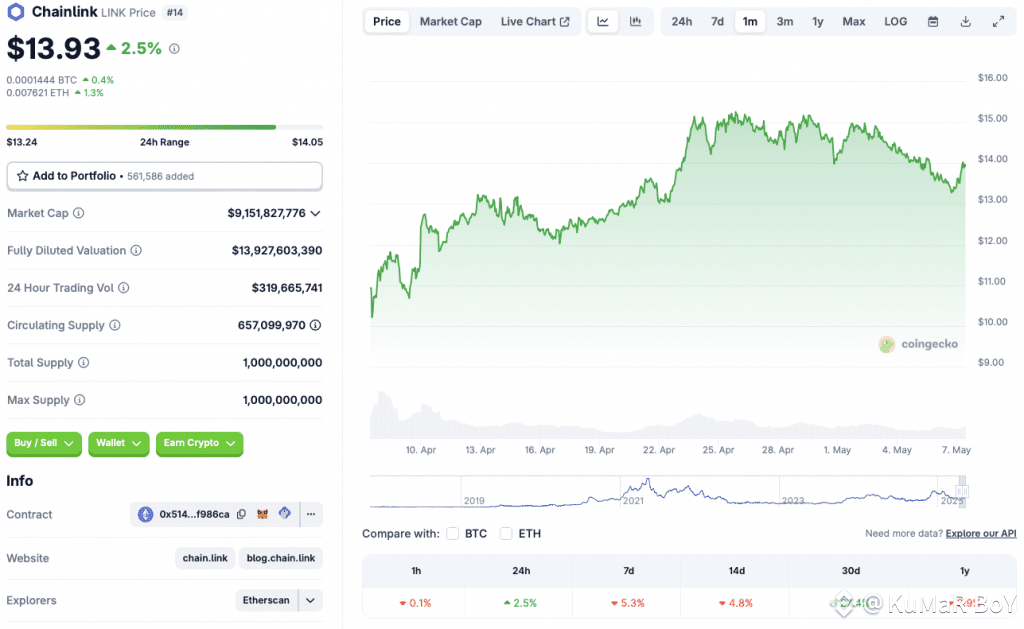Open Live Chart external link
Viewport: 1024px width, 629px height.
pos(535,22)
